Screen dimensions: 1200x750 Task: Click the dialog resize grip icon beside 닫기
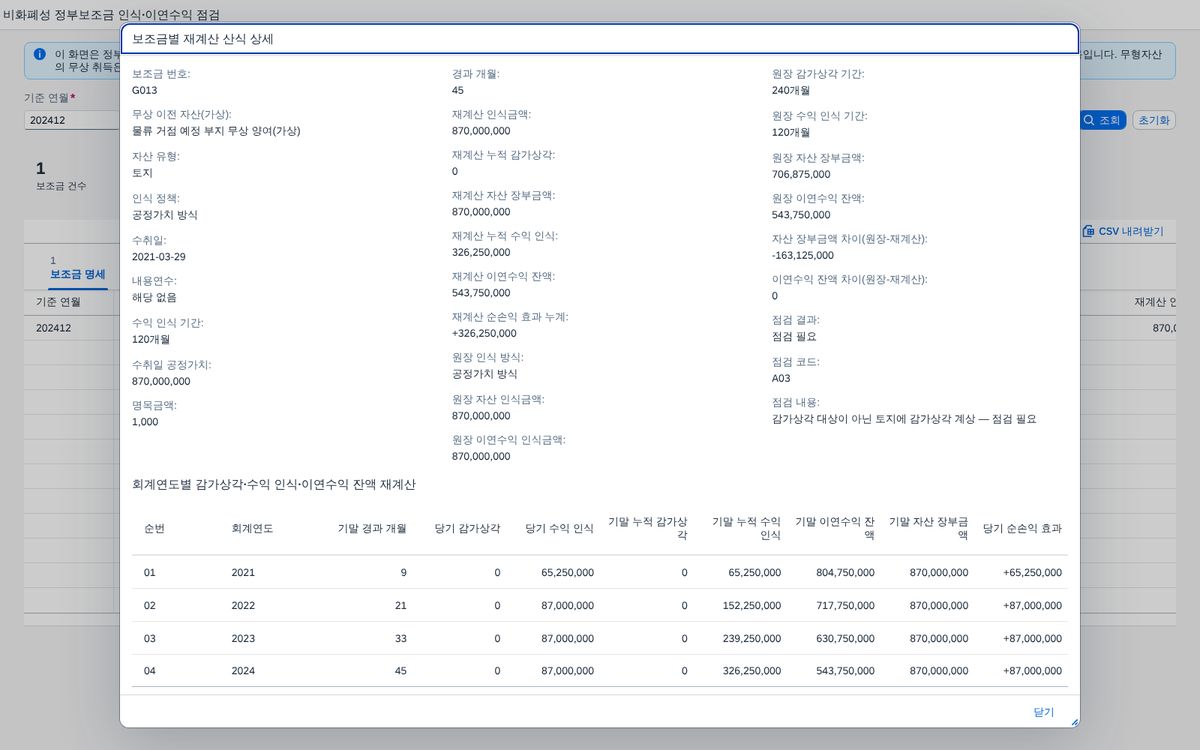point(1074,721)
